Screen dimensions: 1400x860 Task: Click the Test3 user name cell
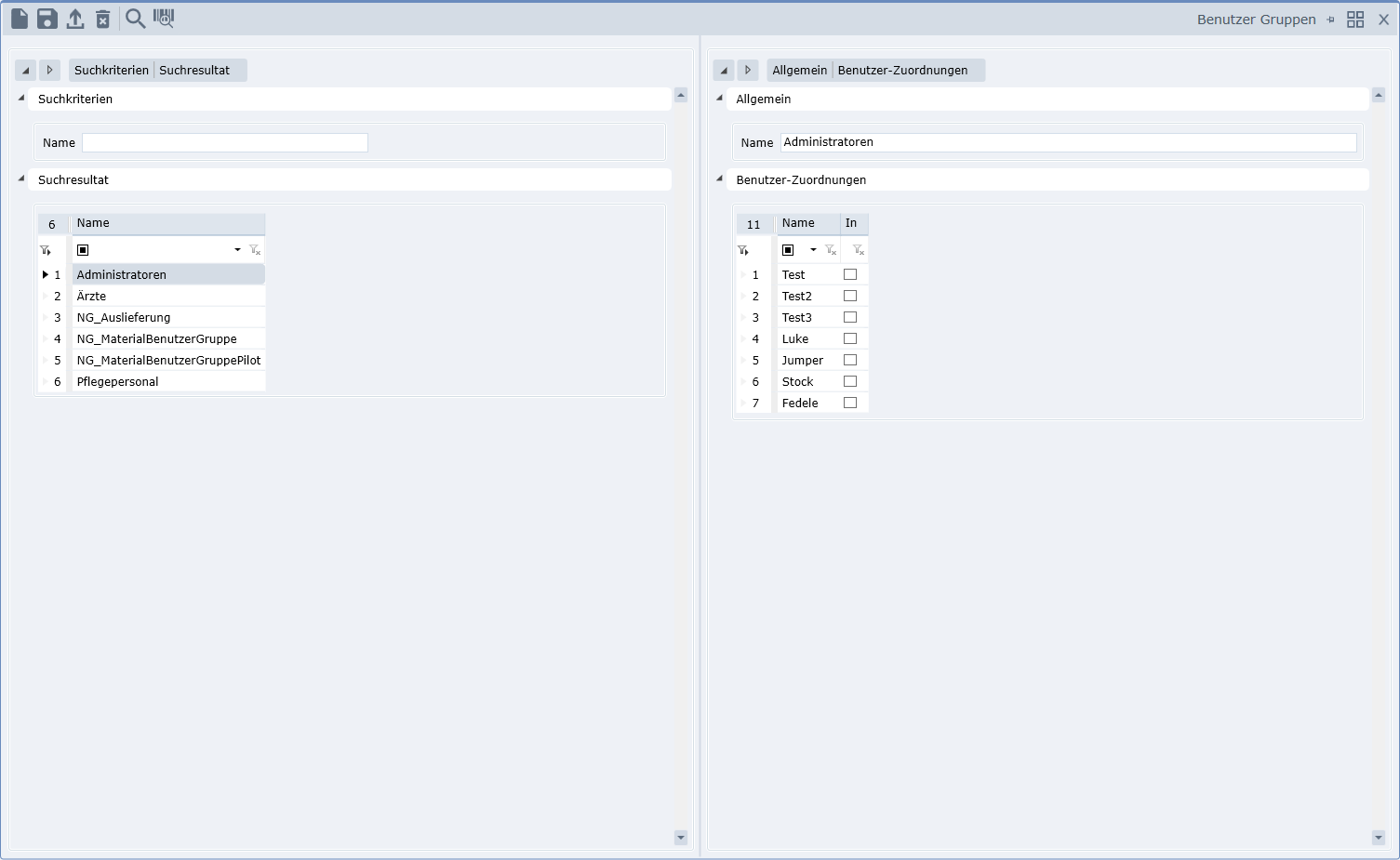pos(808,317)
